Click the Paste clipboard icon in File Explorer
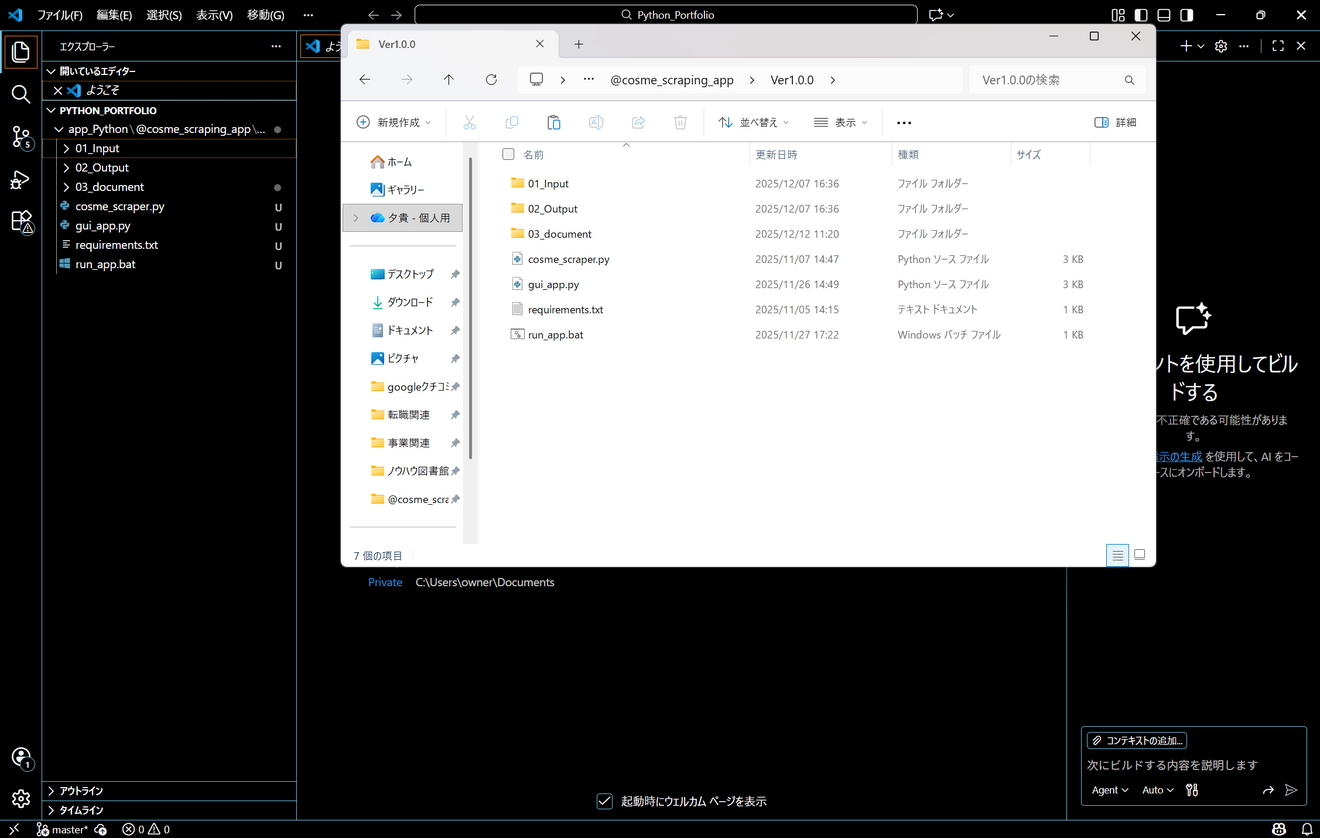The width and height of the screenshot is (1320, 838). 553,122
